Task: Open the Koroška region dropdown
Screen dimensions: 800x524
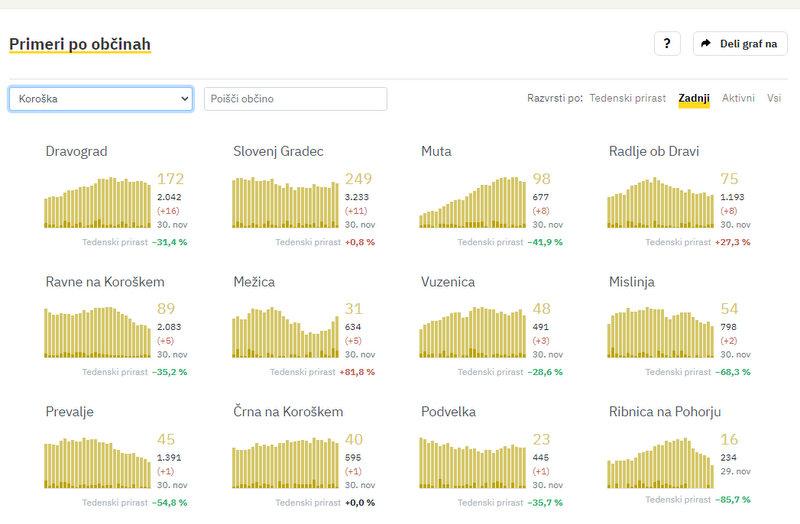Action: 100,99
